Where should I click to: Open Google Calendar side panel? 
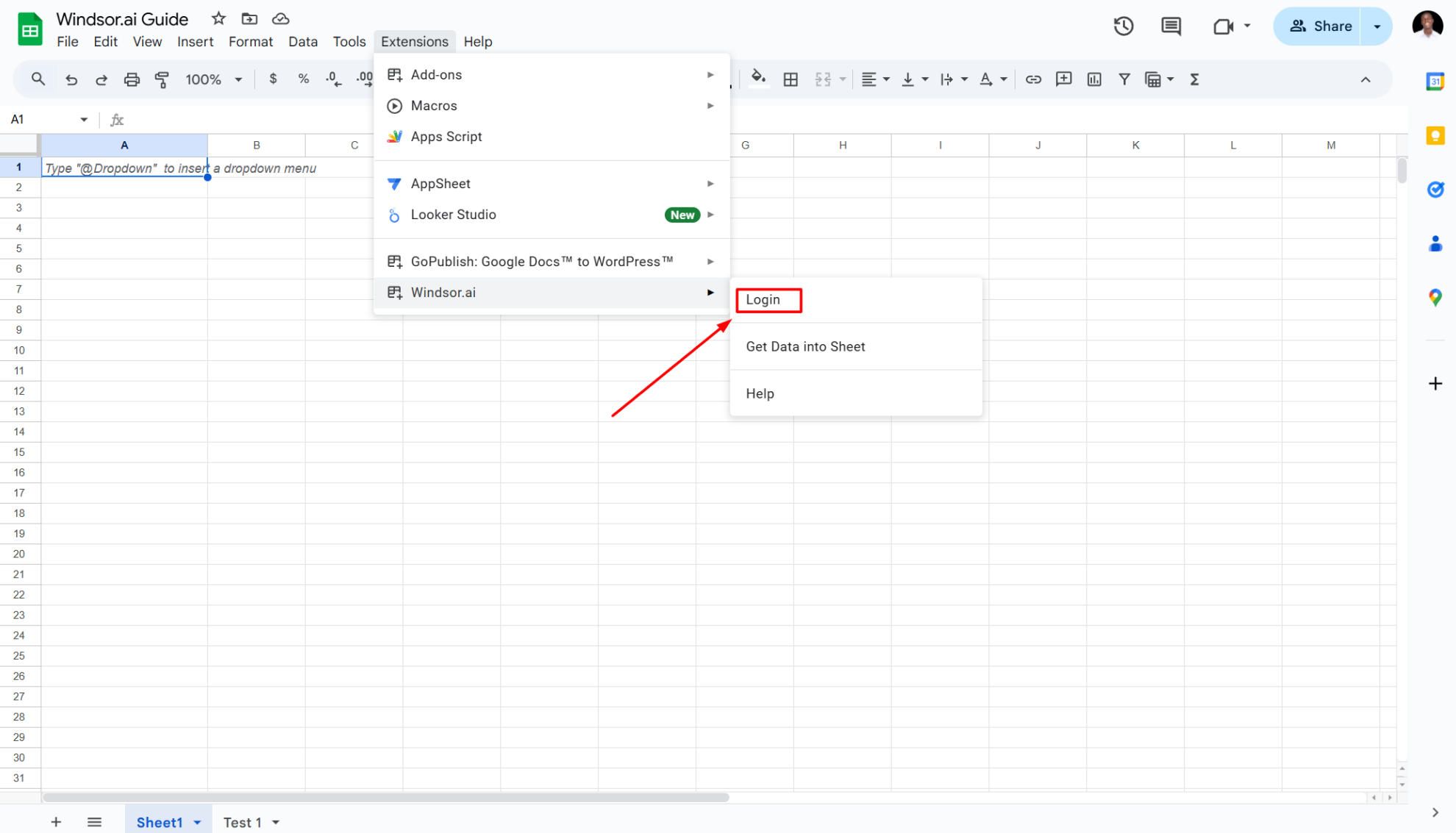1435,81
